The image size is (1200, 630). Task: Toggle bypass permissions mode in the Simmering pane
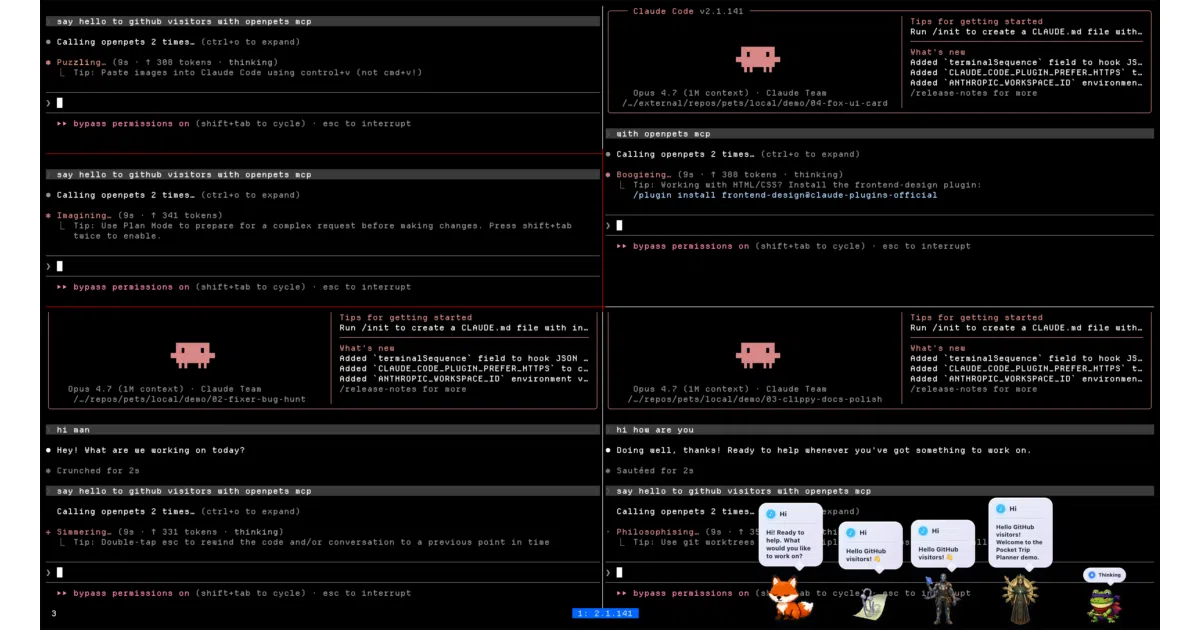pos(131,593)
